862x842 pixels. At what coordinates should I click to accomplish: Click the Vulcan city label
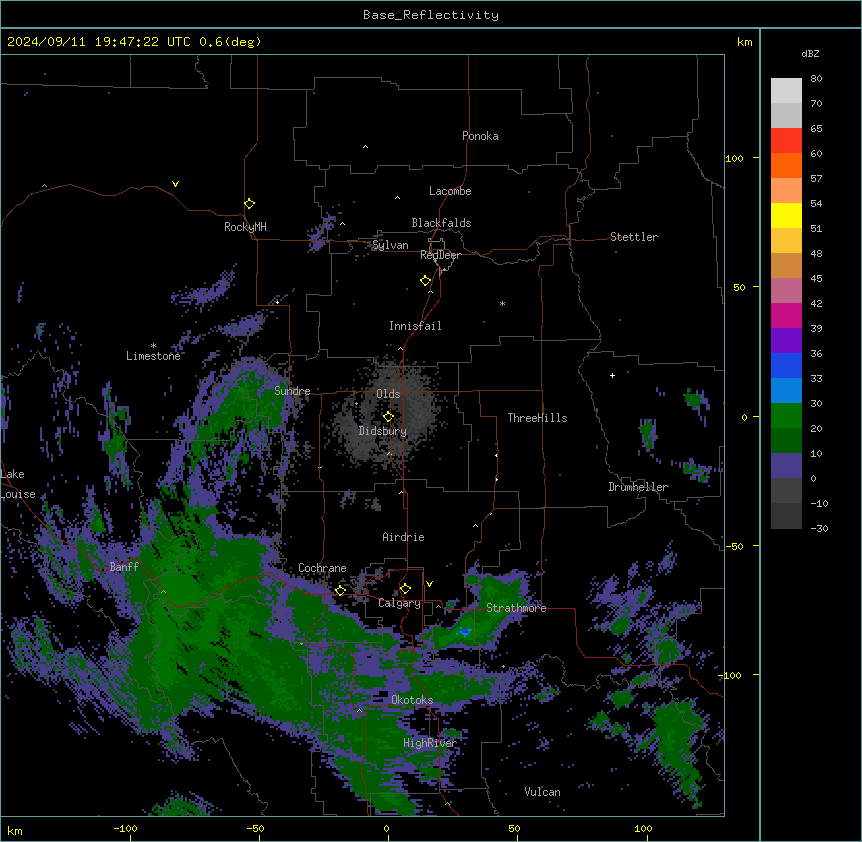543,792
